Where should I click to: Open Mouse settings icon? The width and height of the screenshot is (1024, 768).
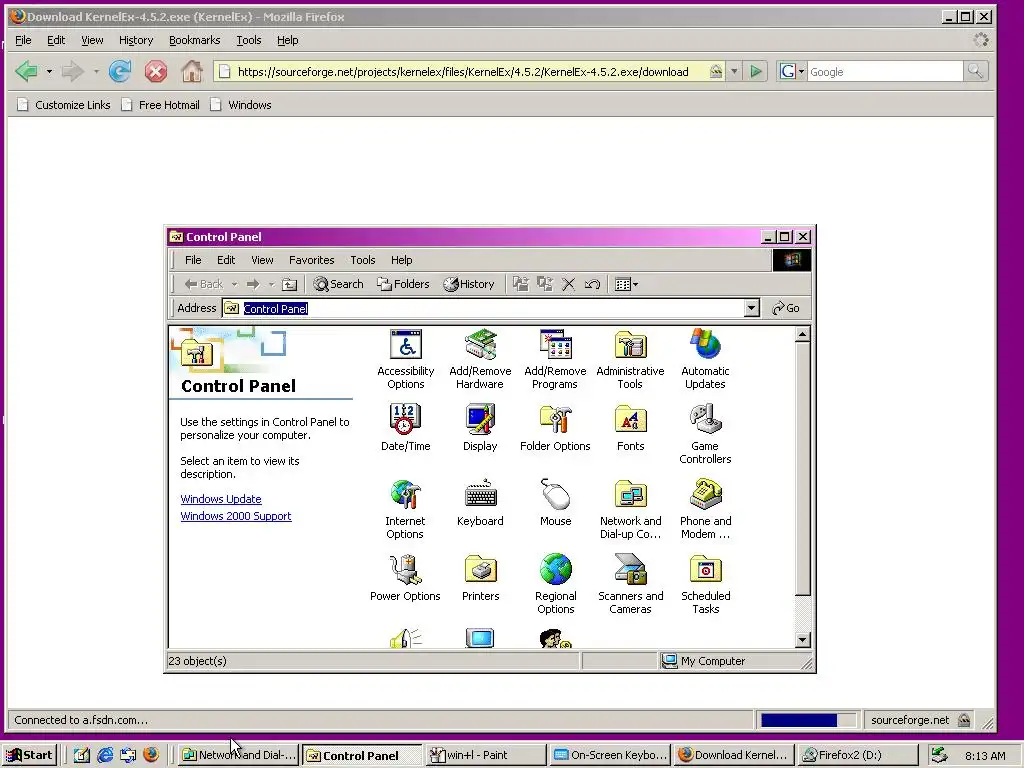pyautogui.click(x=555, y=503)
